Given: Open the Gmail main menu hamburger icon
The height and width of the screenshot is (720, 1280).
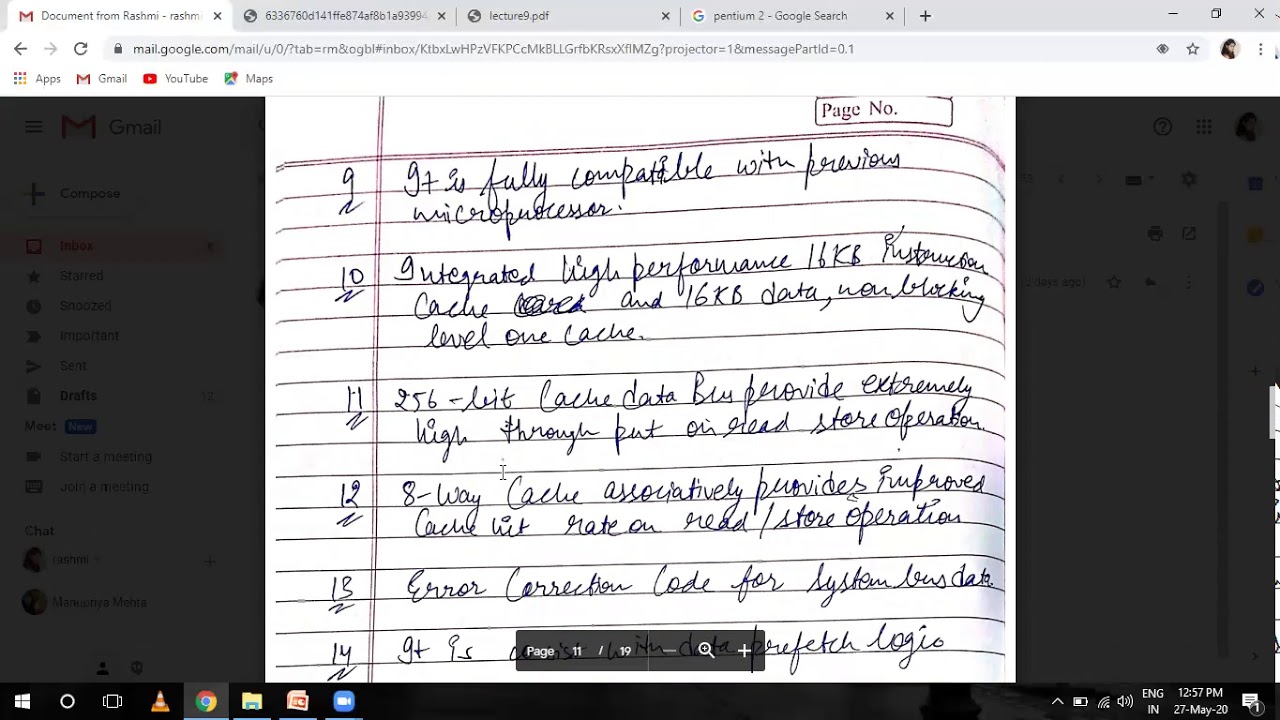Looking at the screenshot, I should click(x=34, y=127).
